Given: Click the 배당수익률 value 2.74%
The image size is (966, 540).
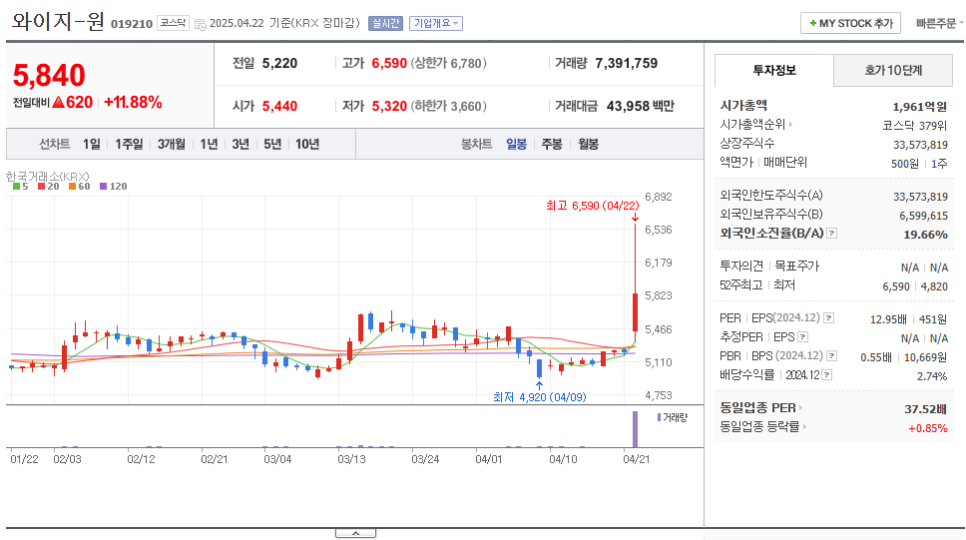Looking at the screenshot, I should point(932,376).
